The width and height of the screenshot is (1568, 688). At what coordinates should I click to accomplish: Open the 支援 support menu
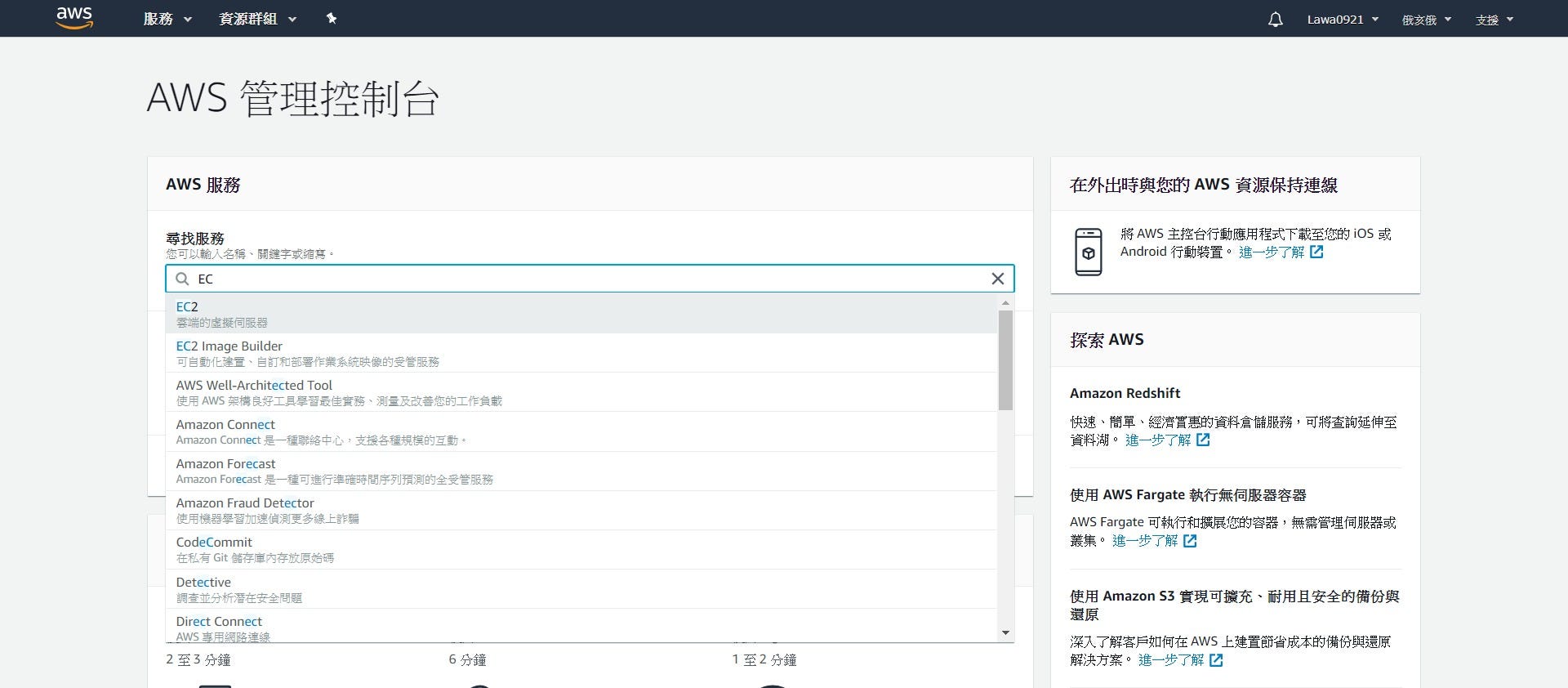click(x=1494, y=20)
